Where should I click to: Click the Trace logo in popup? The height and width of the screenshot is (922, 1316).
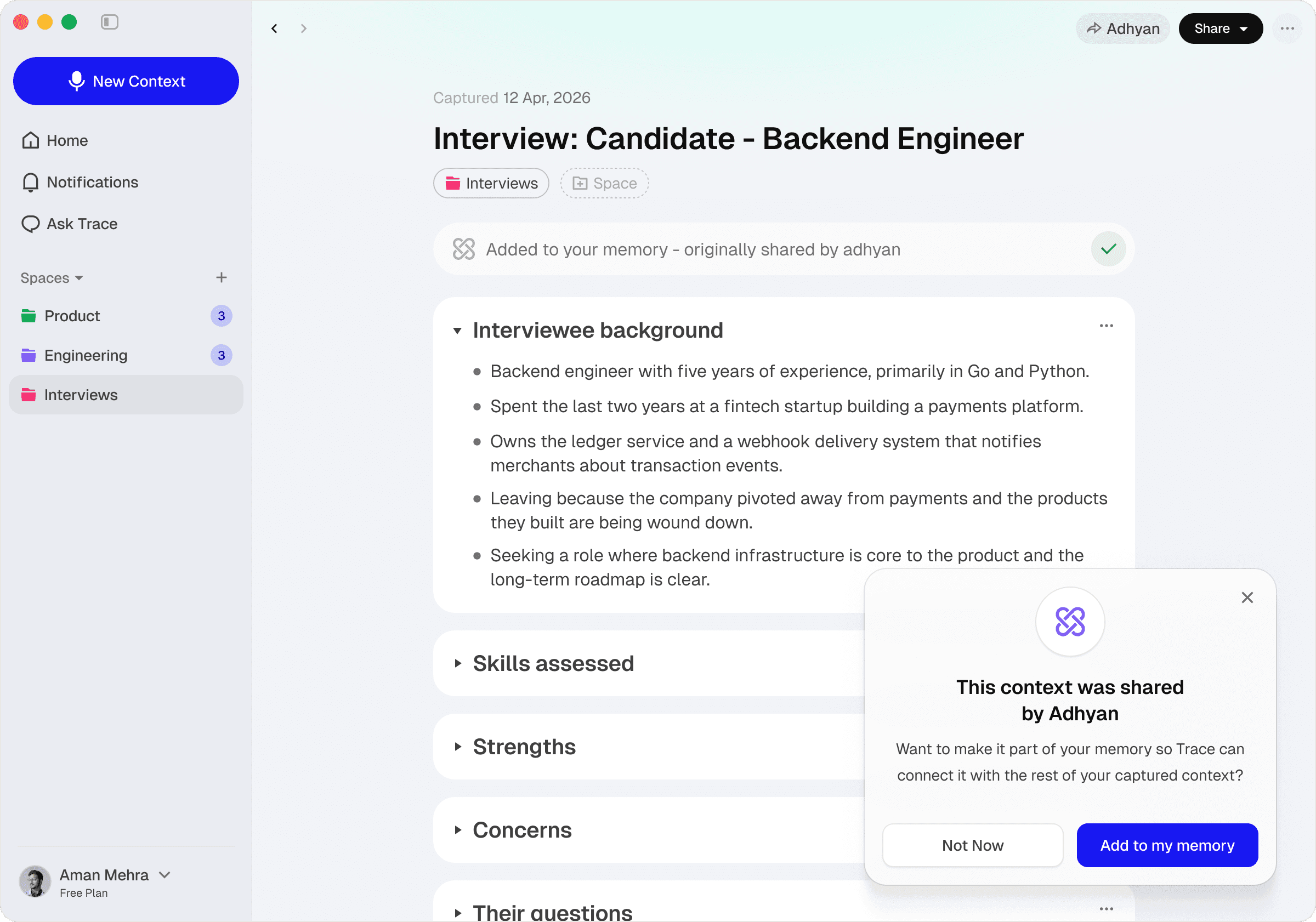[x=1070, y=622]
